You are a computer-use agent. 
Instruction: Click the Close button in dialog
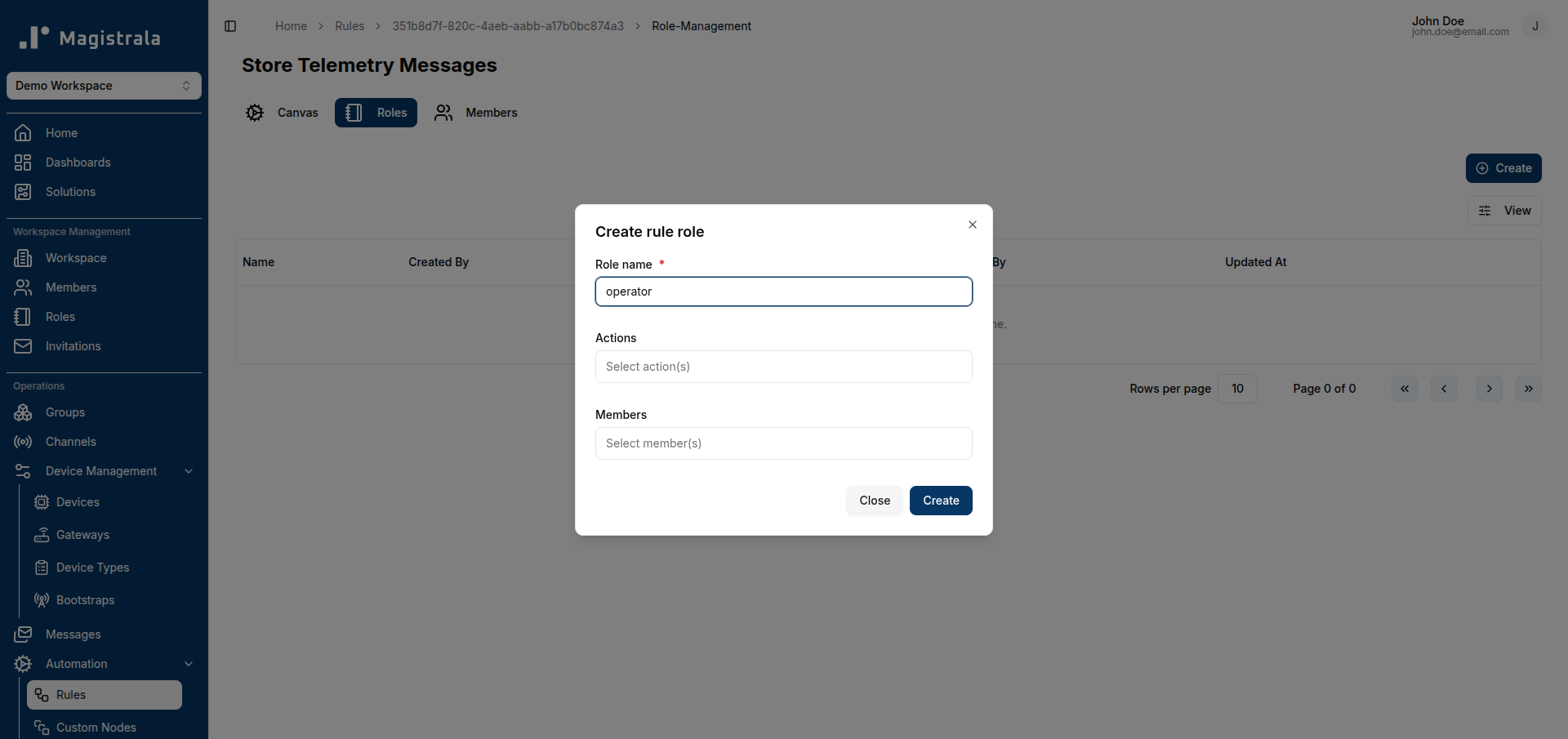[x=875, y=501]
